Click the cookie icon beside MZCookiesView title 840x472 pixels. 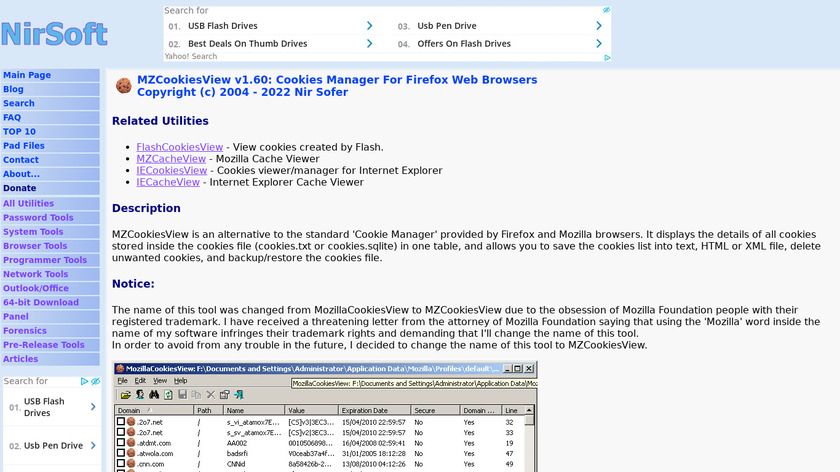pos(124,86)
